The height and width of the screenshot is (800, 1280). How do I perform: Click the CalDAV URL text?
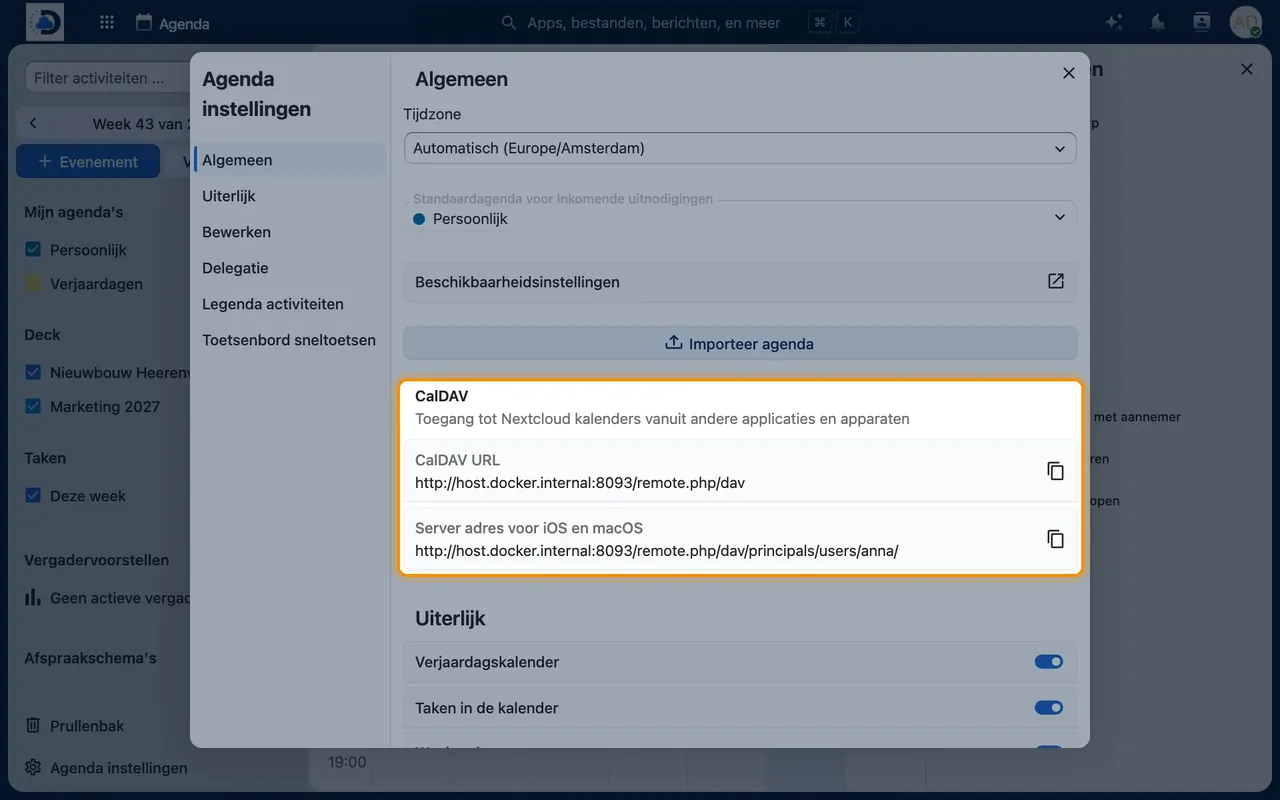[580, 483]
